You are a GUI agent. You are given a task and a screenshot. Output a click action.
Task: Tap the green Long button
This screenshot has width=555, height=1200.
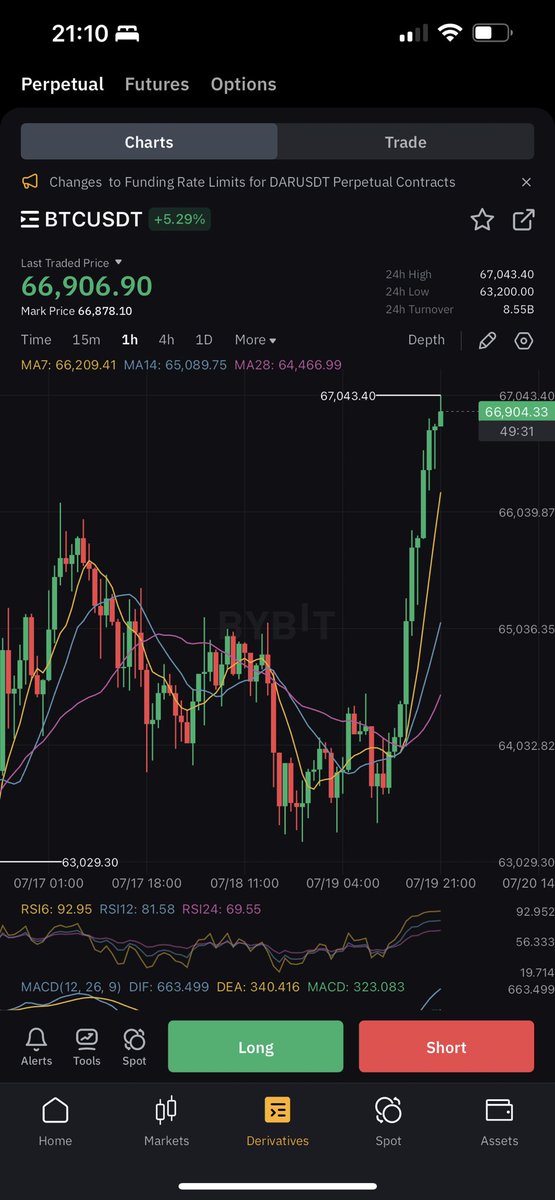click(x=255, y=1047)
